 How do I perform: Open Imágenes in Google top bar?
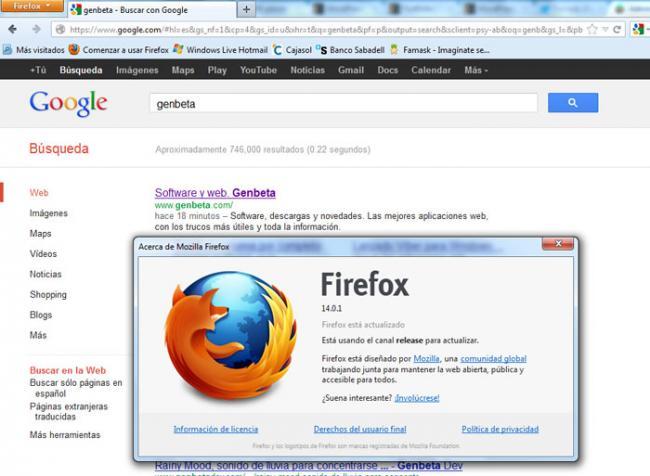[137, 70]
